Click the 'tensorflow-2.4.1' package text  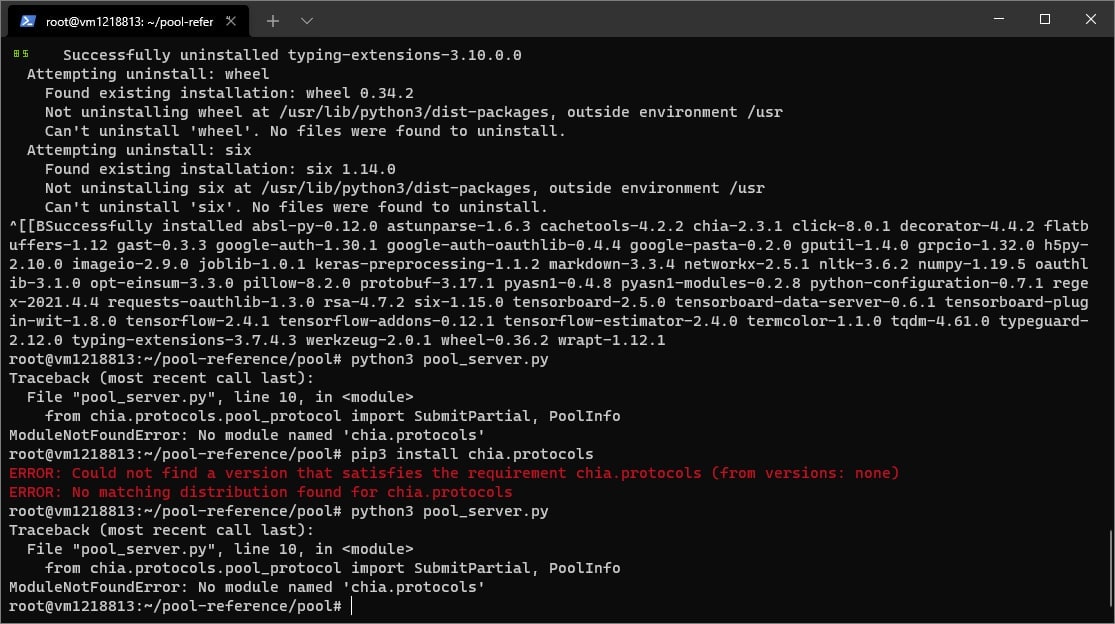[198, 321]
